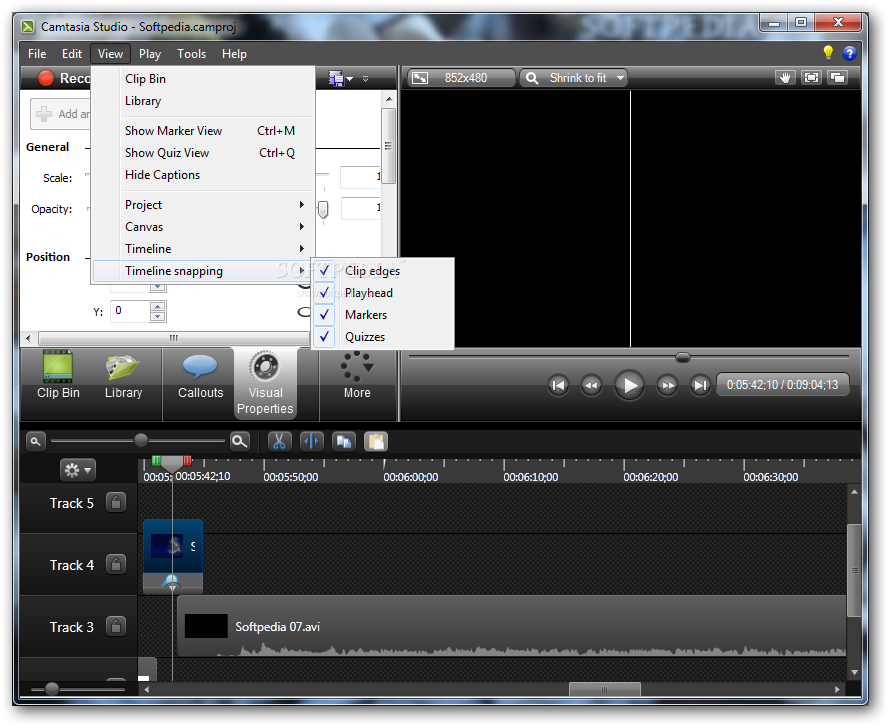Open the Tools menu
The width and height of the screenshot is (889, 726).
[191, 53]
